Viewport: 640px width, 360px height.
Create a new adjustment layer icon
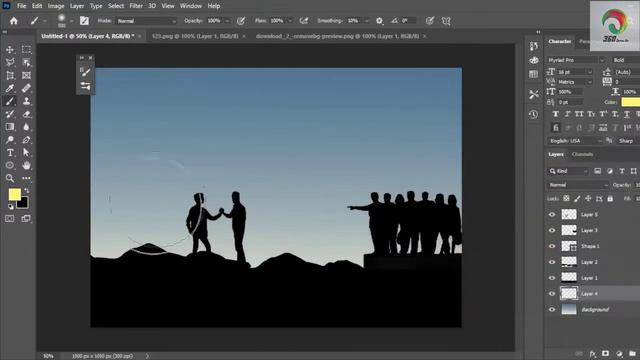(619, 354)
